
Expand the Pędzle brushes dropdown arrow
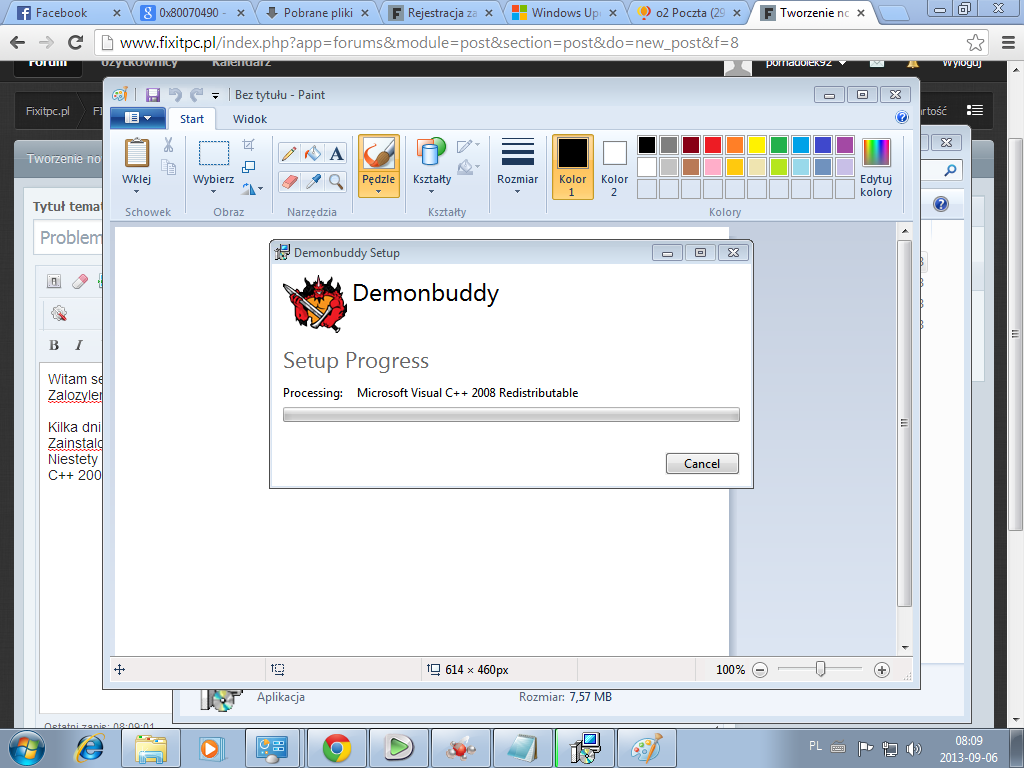tap(379, 191)
